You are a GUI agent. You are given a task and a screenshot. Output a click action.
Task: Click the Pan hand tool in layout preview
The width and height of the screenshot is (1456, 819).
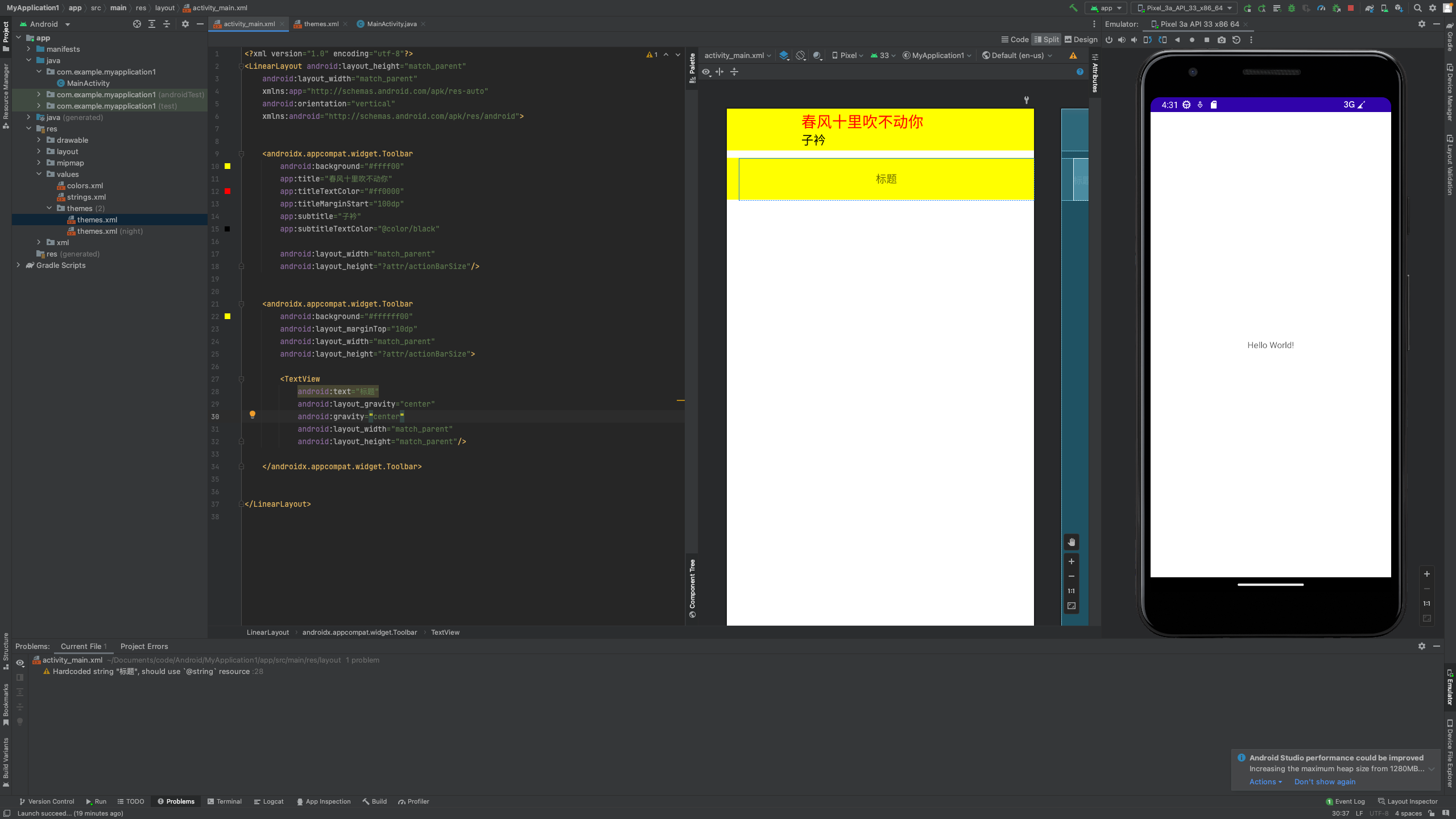(1072, 542)
